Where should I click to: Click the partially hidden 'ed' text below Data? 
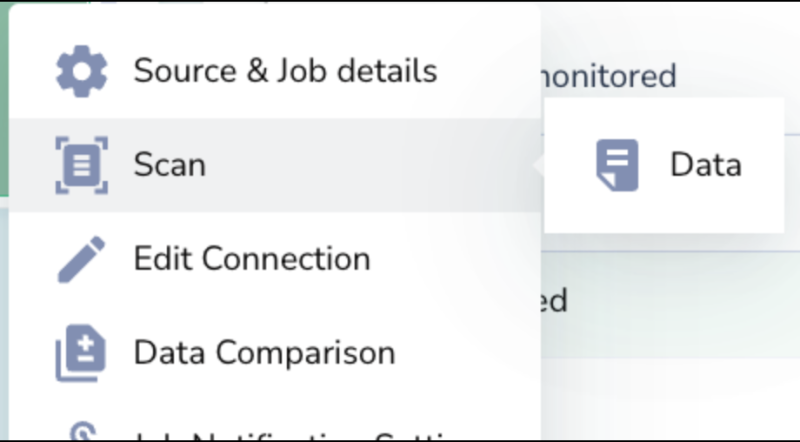555,299
